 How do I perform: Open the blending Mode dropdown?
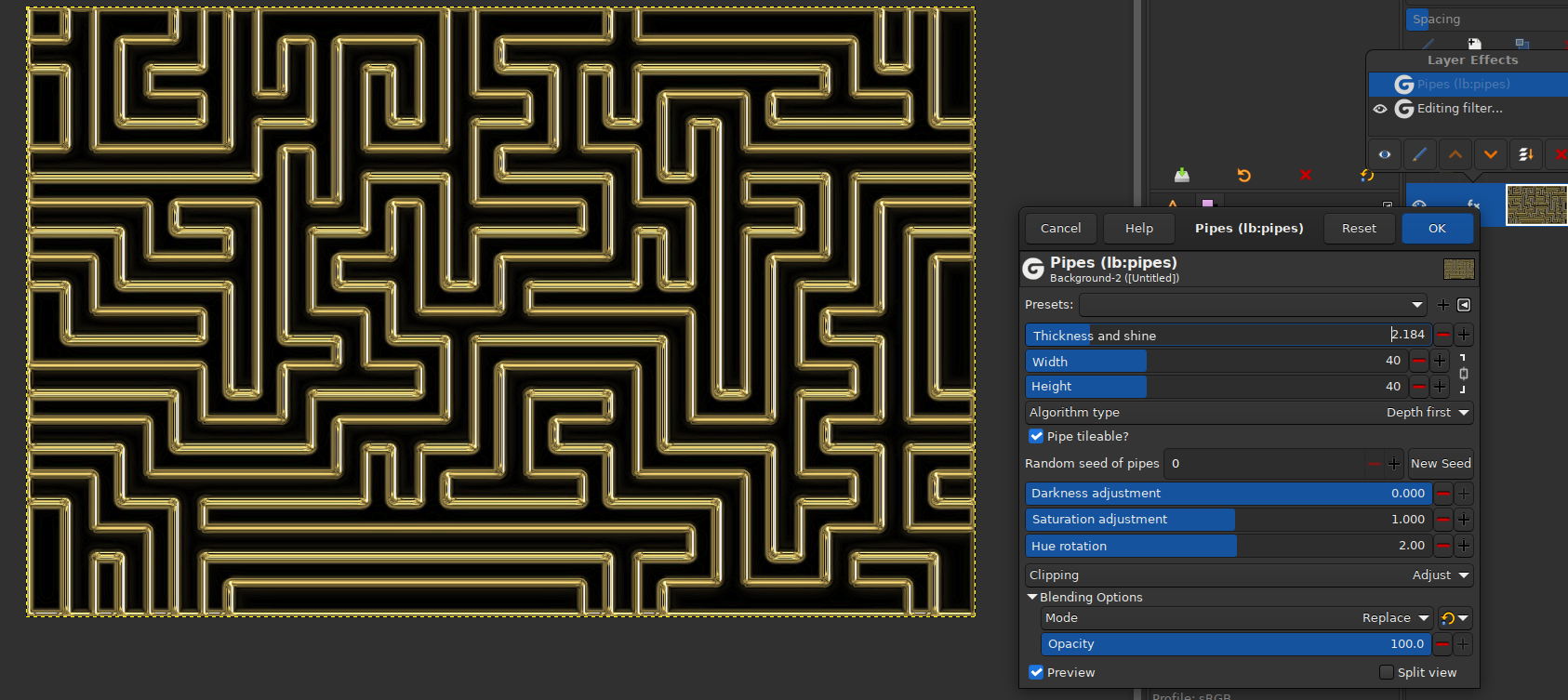[x=1237, y=618]
